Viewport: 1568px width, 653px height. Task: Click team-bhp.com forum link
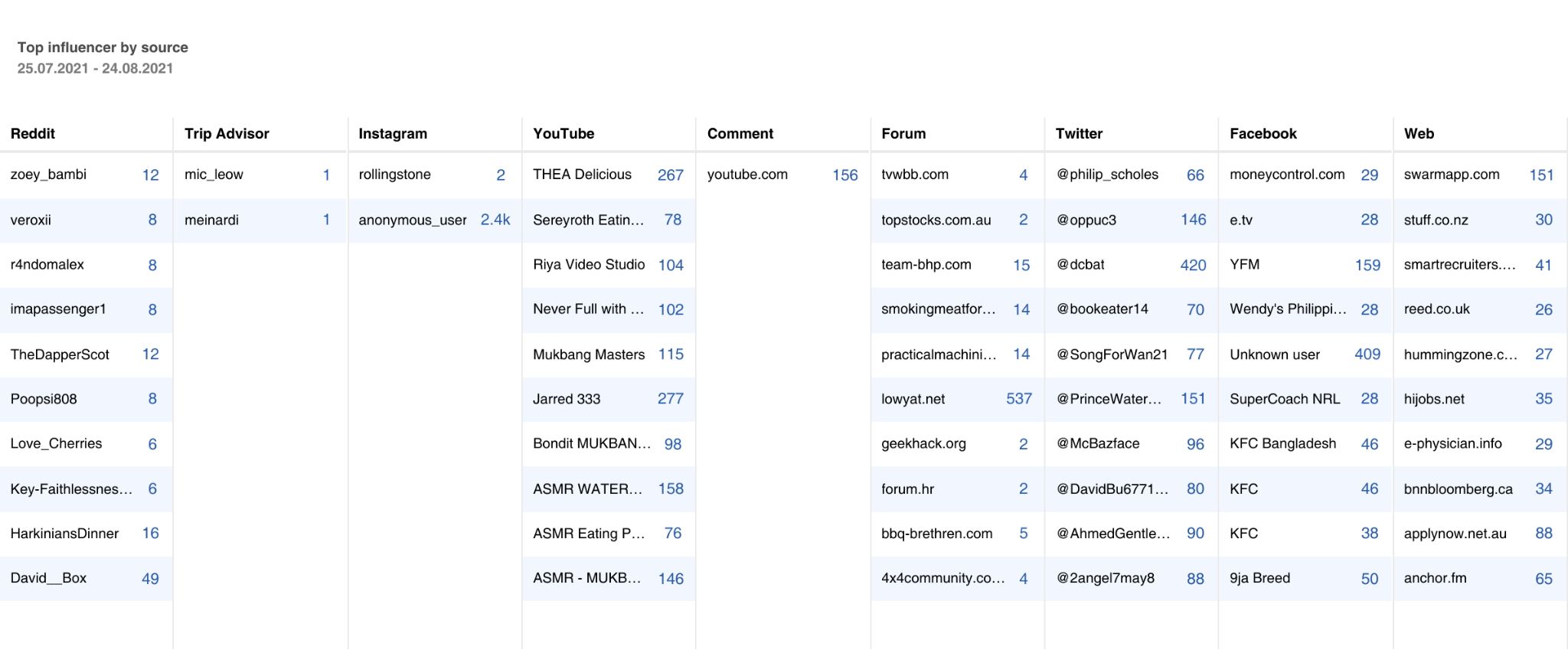(x=926, y=265)
